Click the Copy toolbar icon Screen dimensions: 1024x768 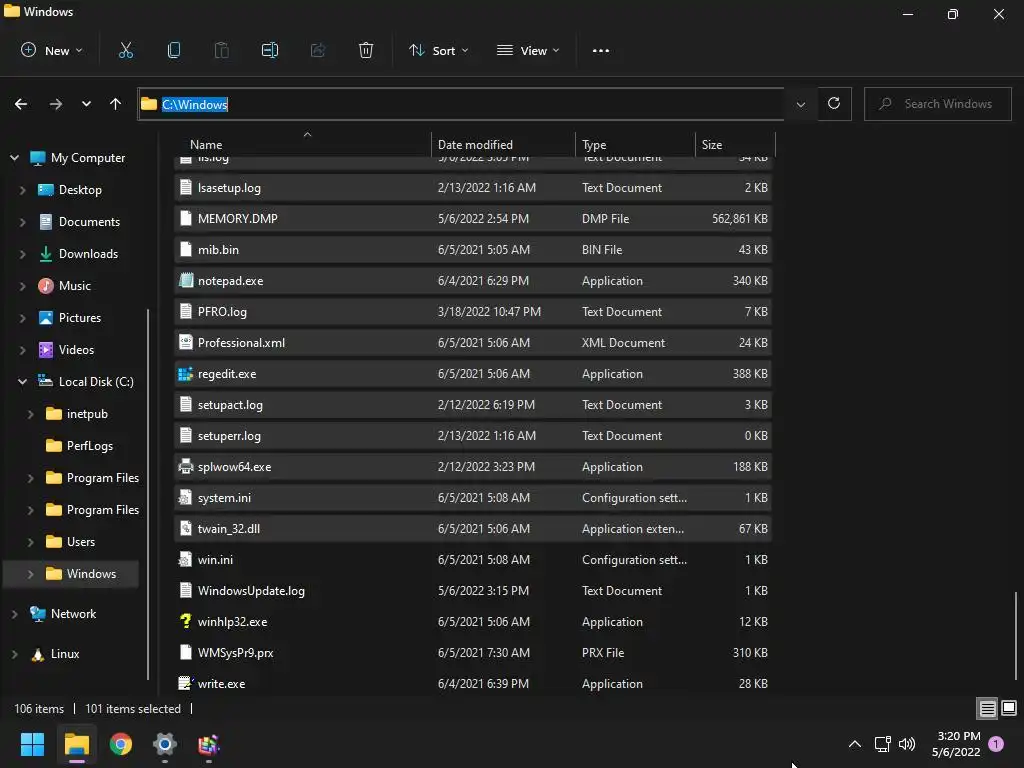(x=174, y=50)
